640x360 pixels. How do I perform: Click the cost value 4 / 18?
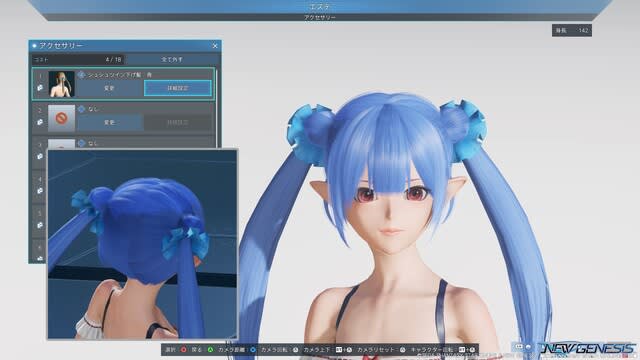pos(113,60)
